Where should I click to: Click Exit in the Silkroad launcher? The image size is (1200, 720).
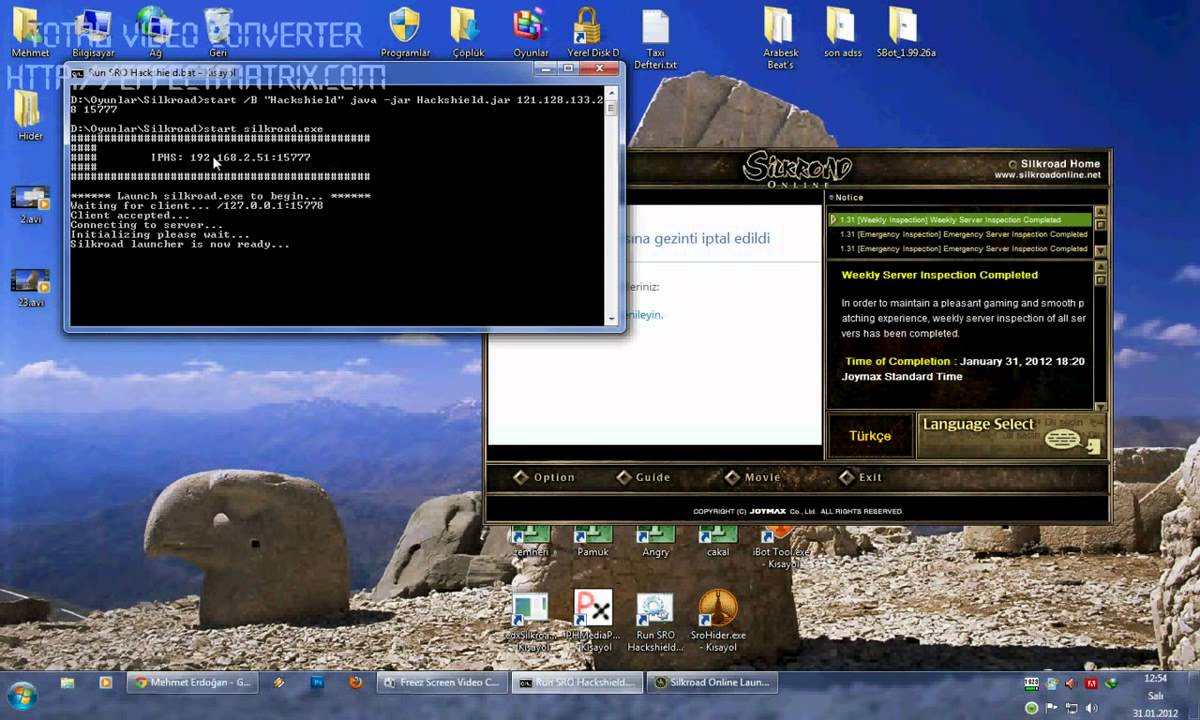(861, 477)
